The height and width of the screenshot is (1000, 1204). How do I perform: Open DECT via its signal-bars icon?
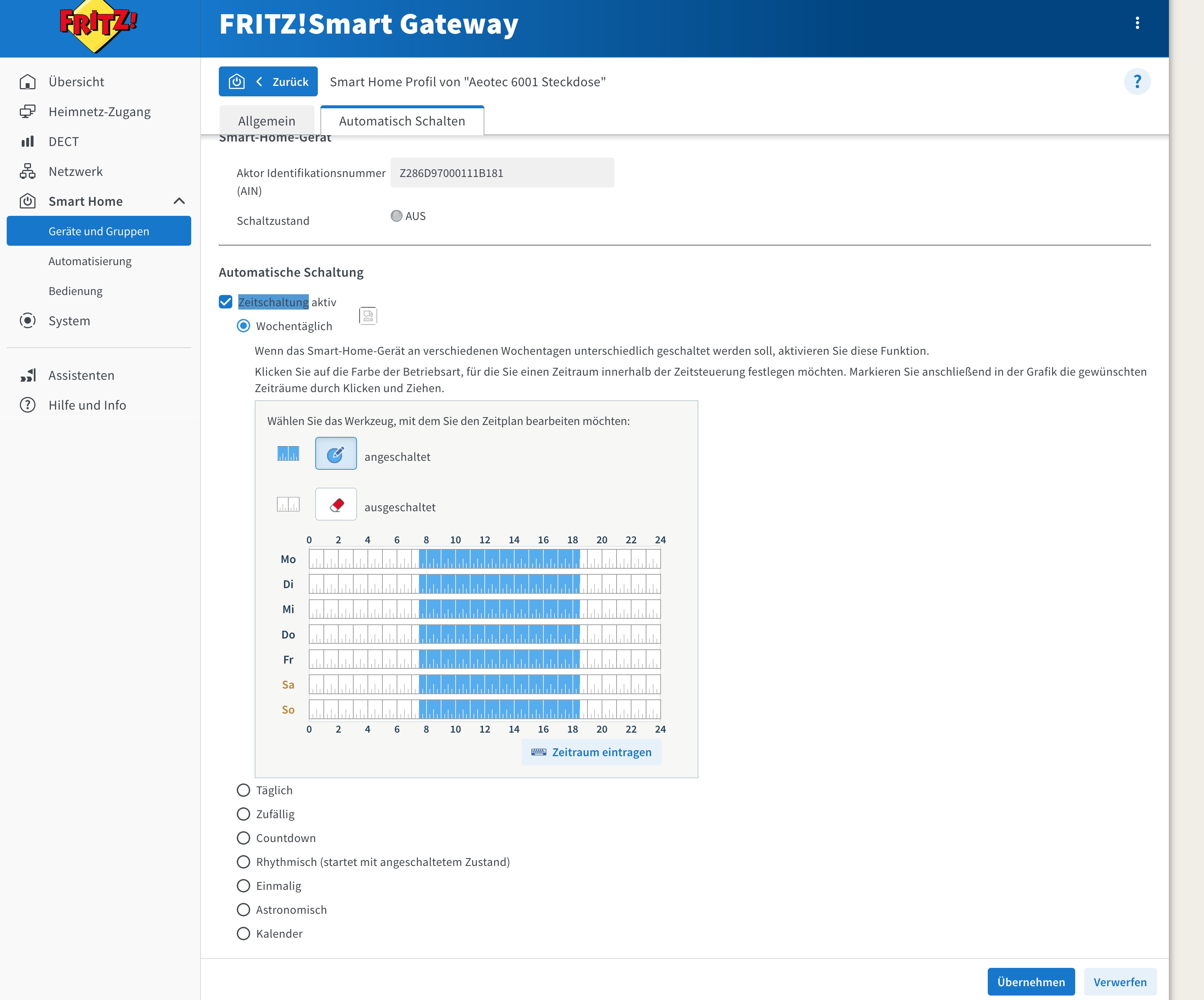pos(28,142)
